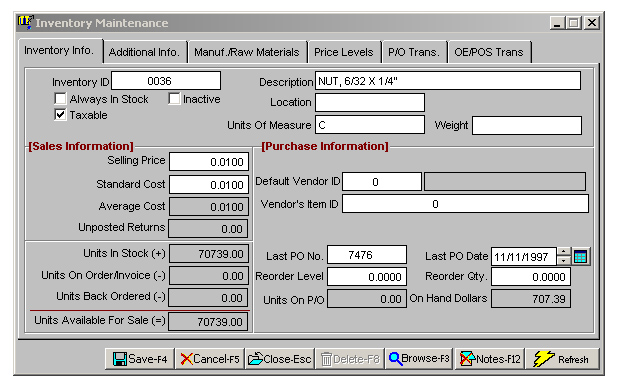Click the Browse-F3 magnifier button

click(419, 359)
